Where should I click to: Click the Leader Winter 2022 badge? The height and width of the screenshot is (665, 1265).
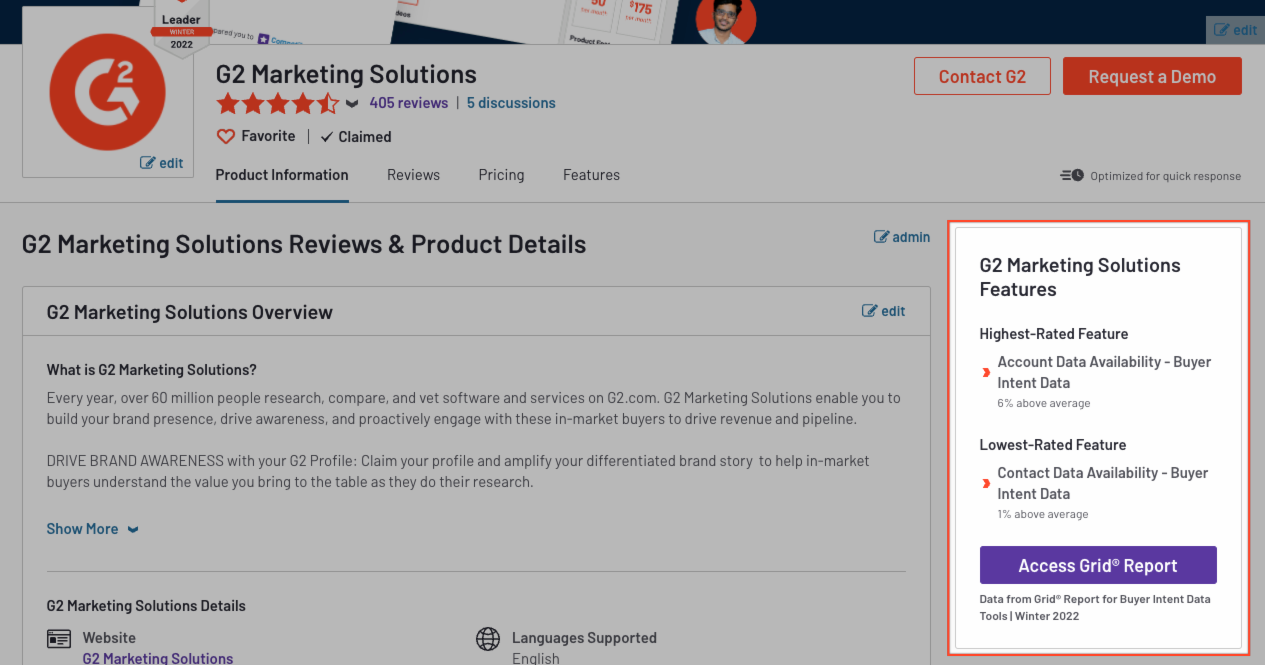tap(181, 27)
